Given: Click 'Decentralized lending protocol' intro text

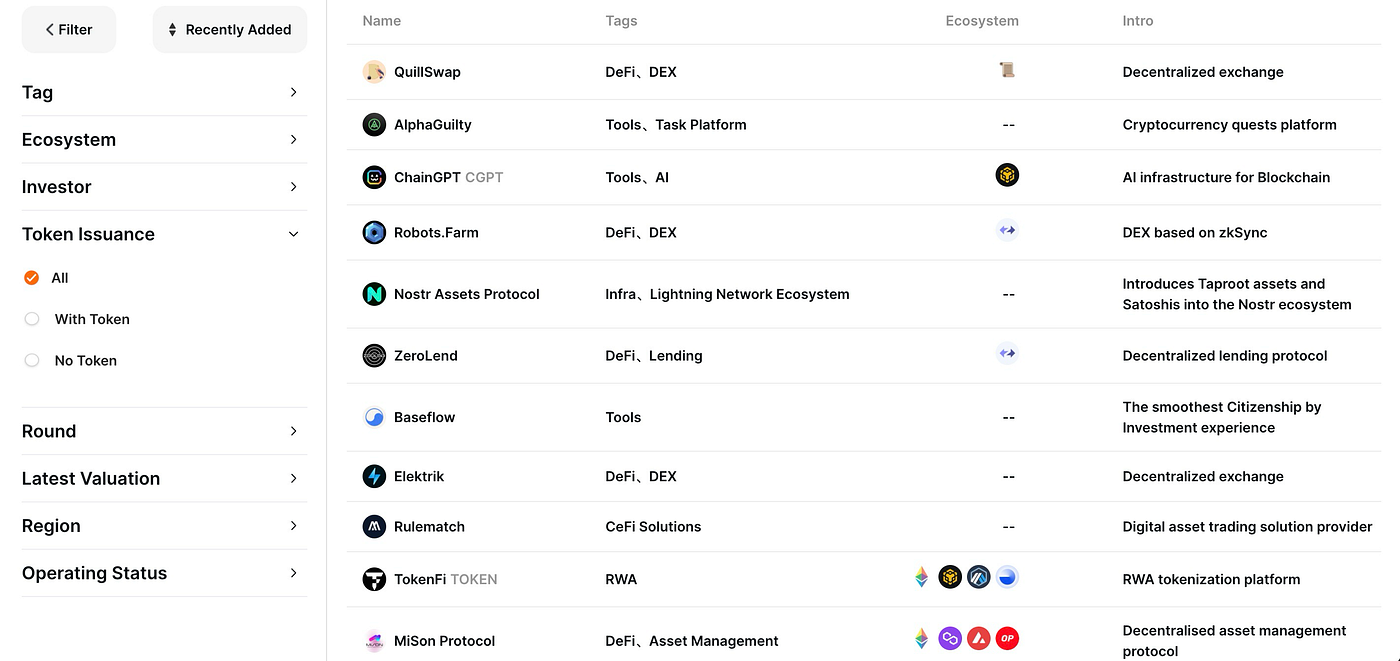Looking at the screenshot, I should (1225, 355).
